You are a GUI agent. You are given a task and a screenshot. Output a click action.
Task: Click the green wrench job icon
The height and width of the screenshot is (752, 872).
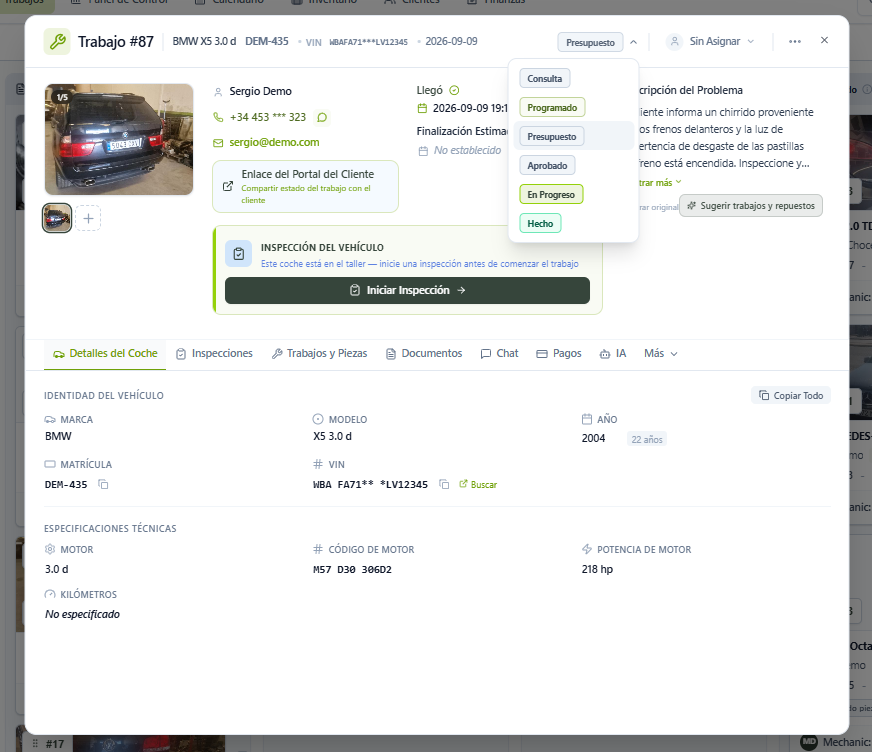[57, 42]
